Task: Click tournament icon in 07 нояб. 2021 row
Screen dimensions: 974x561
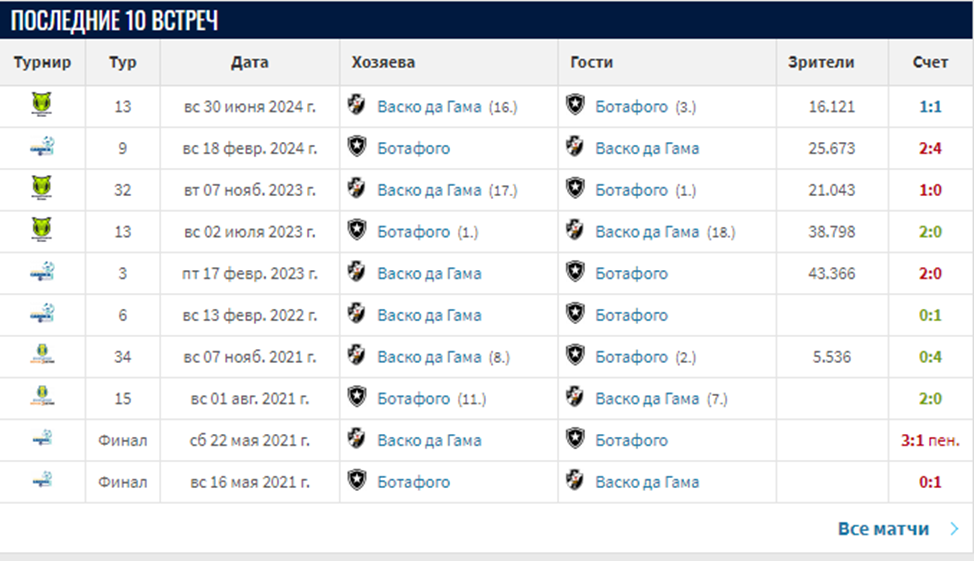Action: (x=42, y=355)
